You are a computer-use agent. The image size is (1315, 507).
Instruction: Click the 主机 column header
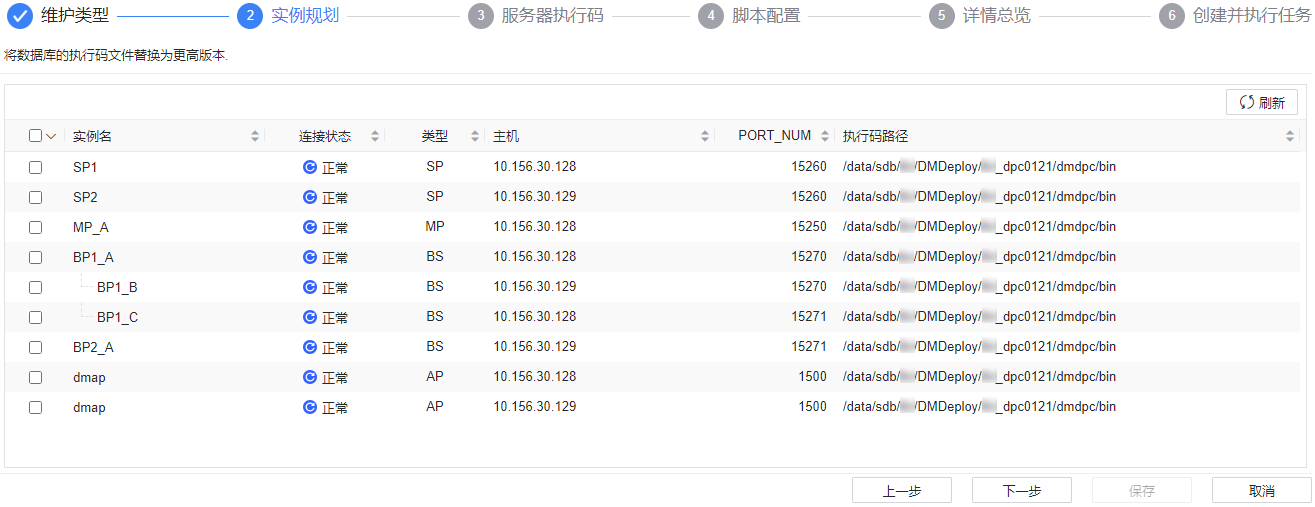(506, 136)
